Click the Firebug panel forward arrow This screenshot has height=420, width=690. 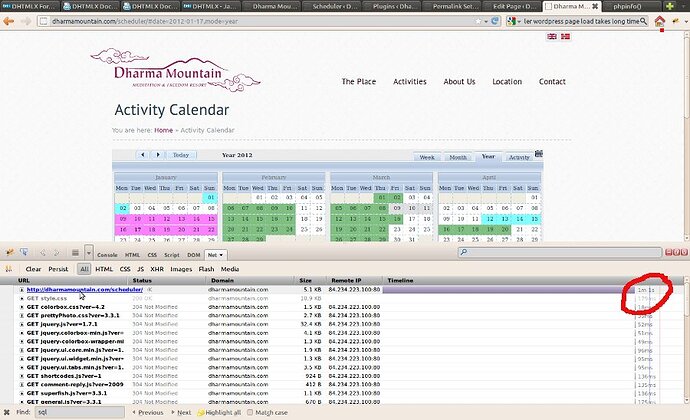(x=57, y=253)
